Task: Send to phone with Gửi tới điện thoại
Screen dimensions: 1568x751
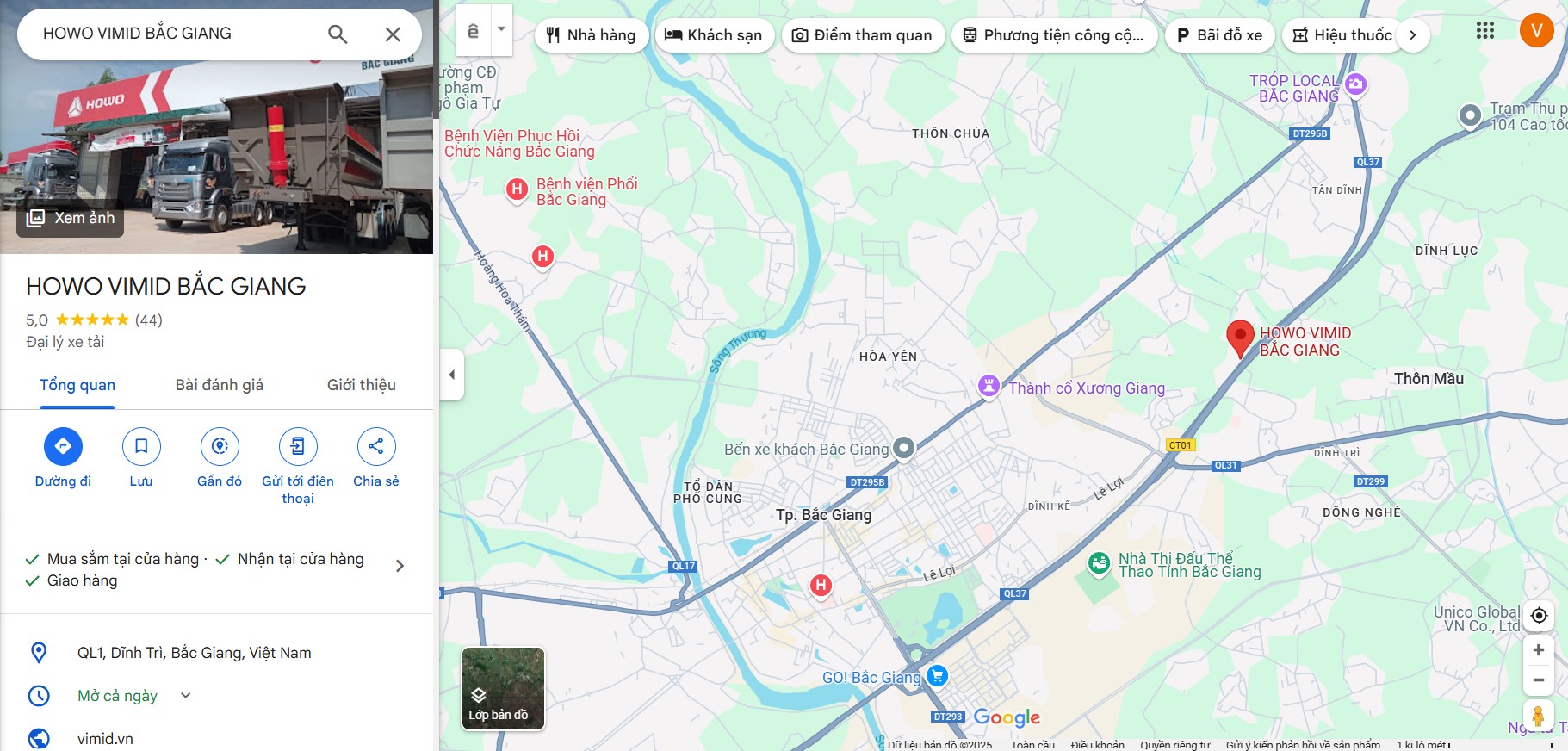Action: pos(298,446)
